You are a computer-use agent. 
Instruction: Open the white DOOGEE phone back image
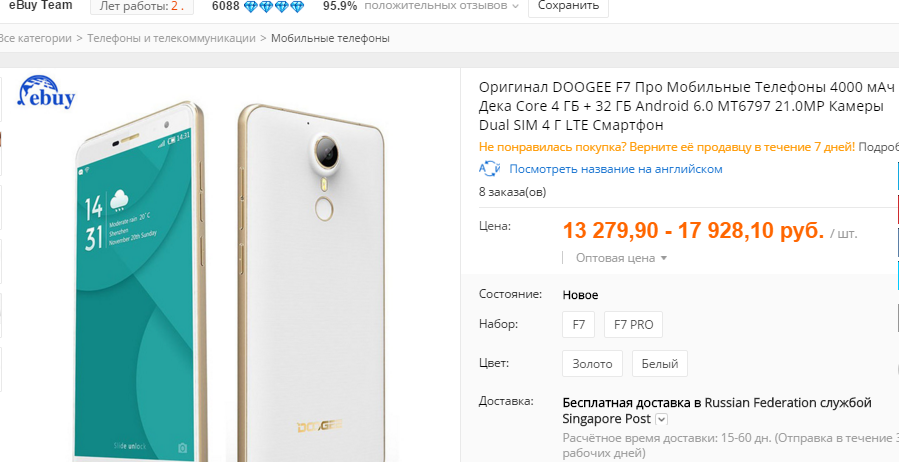pos(312,282)
